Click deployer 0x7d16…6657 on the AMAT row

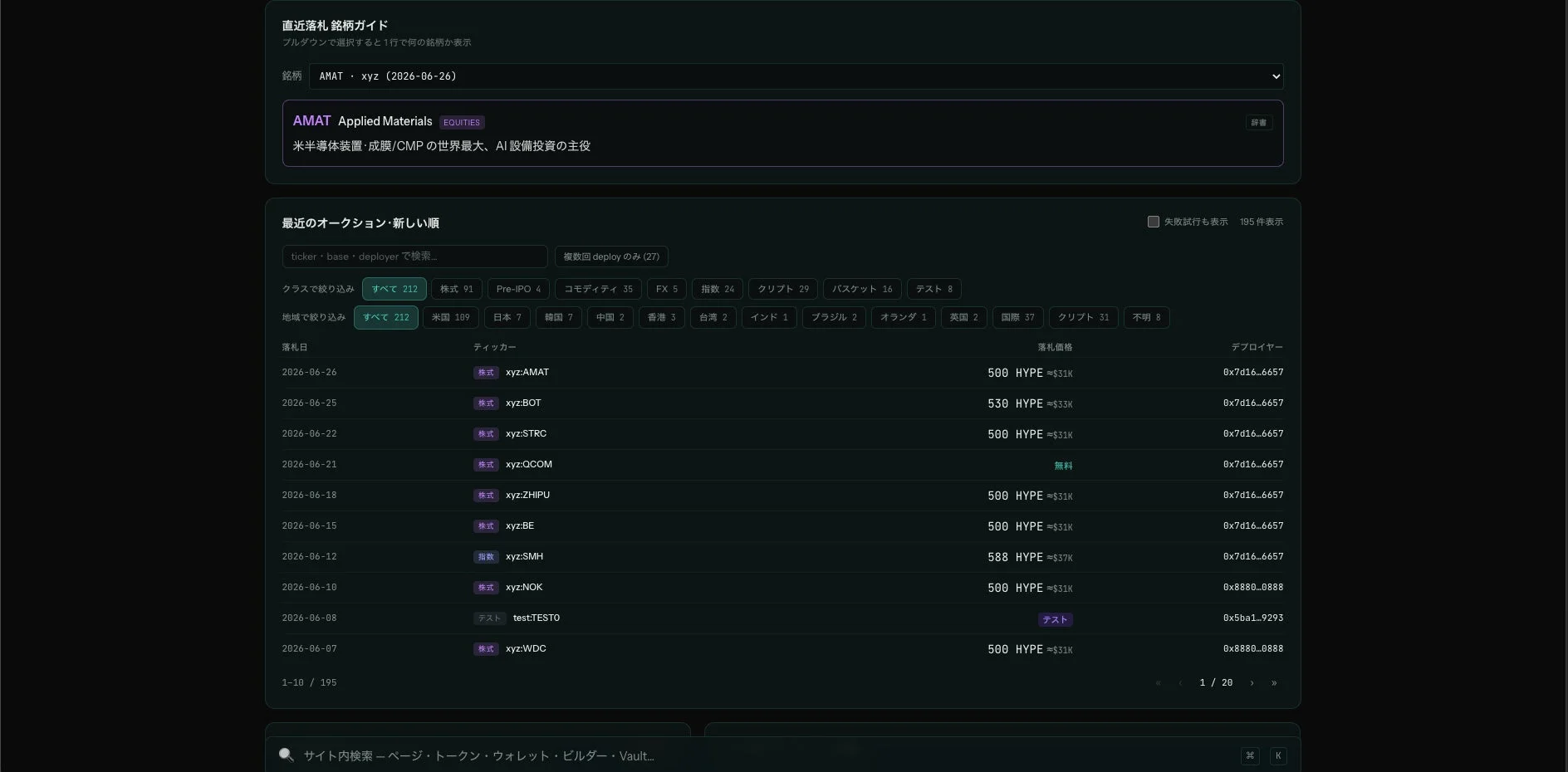(1253, 373)
